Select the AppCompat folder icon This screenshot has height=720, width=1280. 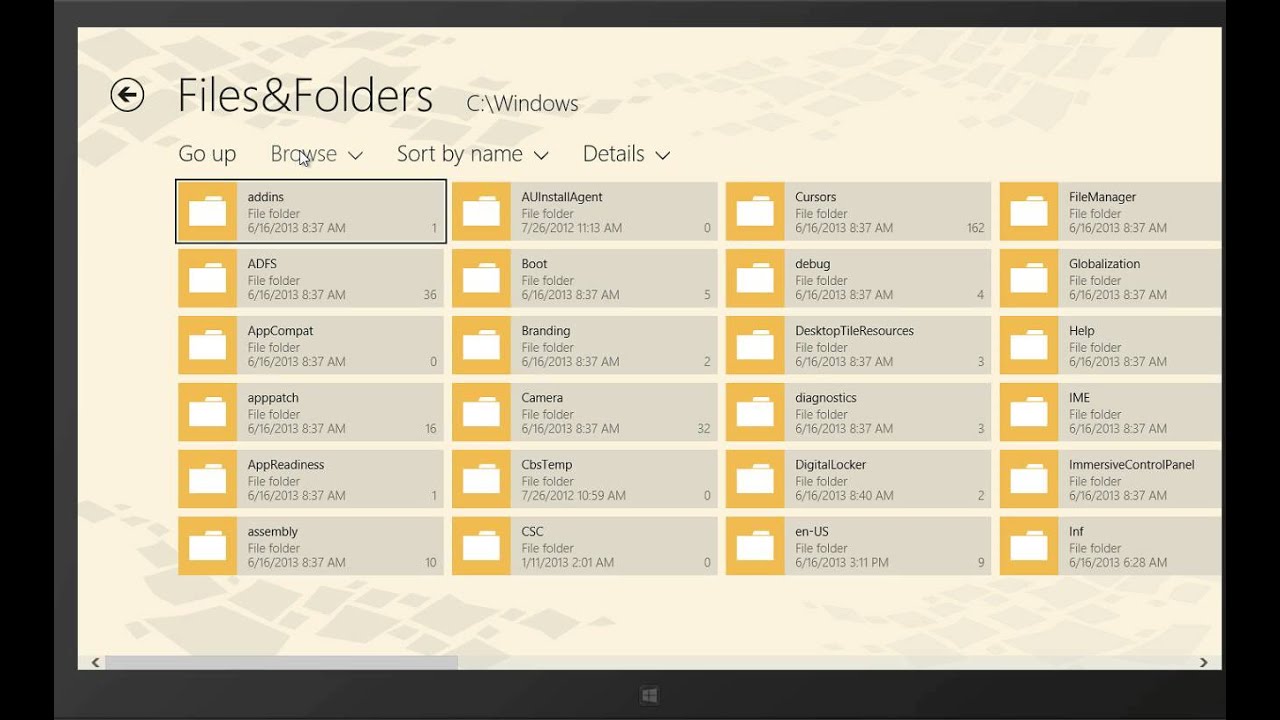(x=208, y=346)
